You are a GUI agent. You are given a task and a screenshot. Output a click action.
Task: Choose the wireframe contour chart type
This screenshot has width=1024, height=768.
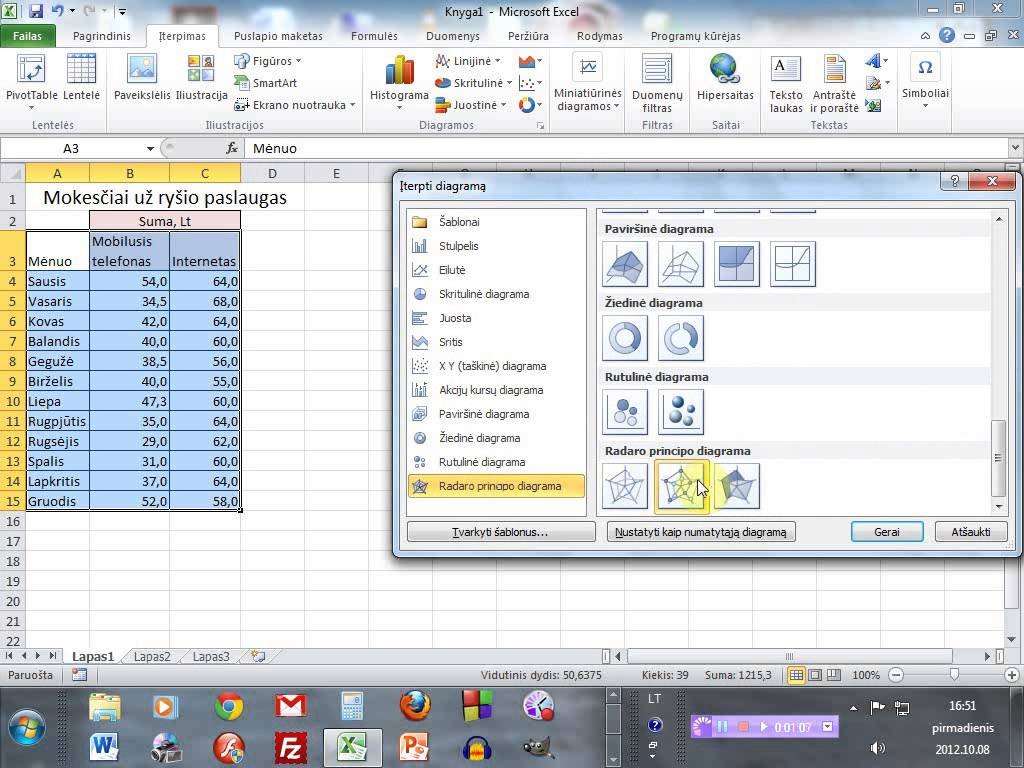(793, 264)
